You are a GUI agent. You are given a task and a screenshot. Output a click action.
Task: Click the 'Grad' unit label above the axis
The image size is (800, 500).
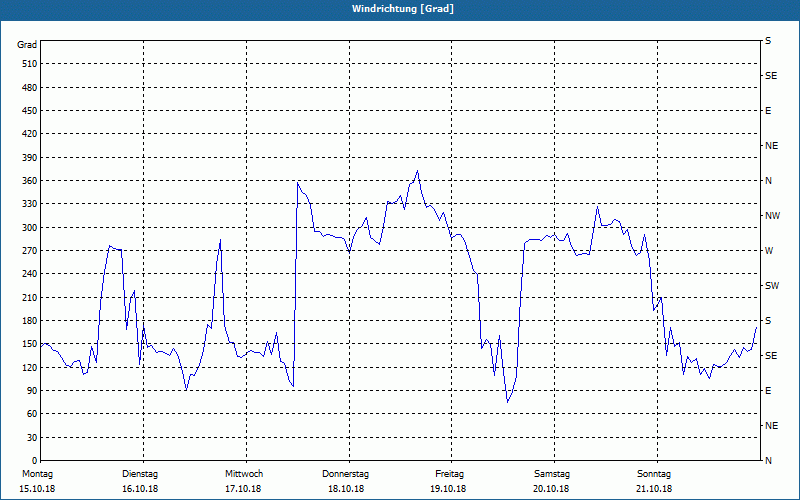tap(27, 45)
